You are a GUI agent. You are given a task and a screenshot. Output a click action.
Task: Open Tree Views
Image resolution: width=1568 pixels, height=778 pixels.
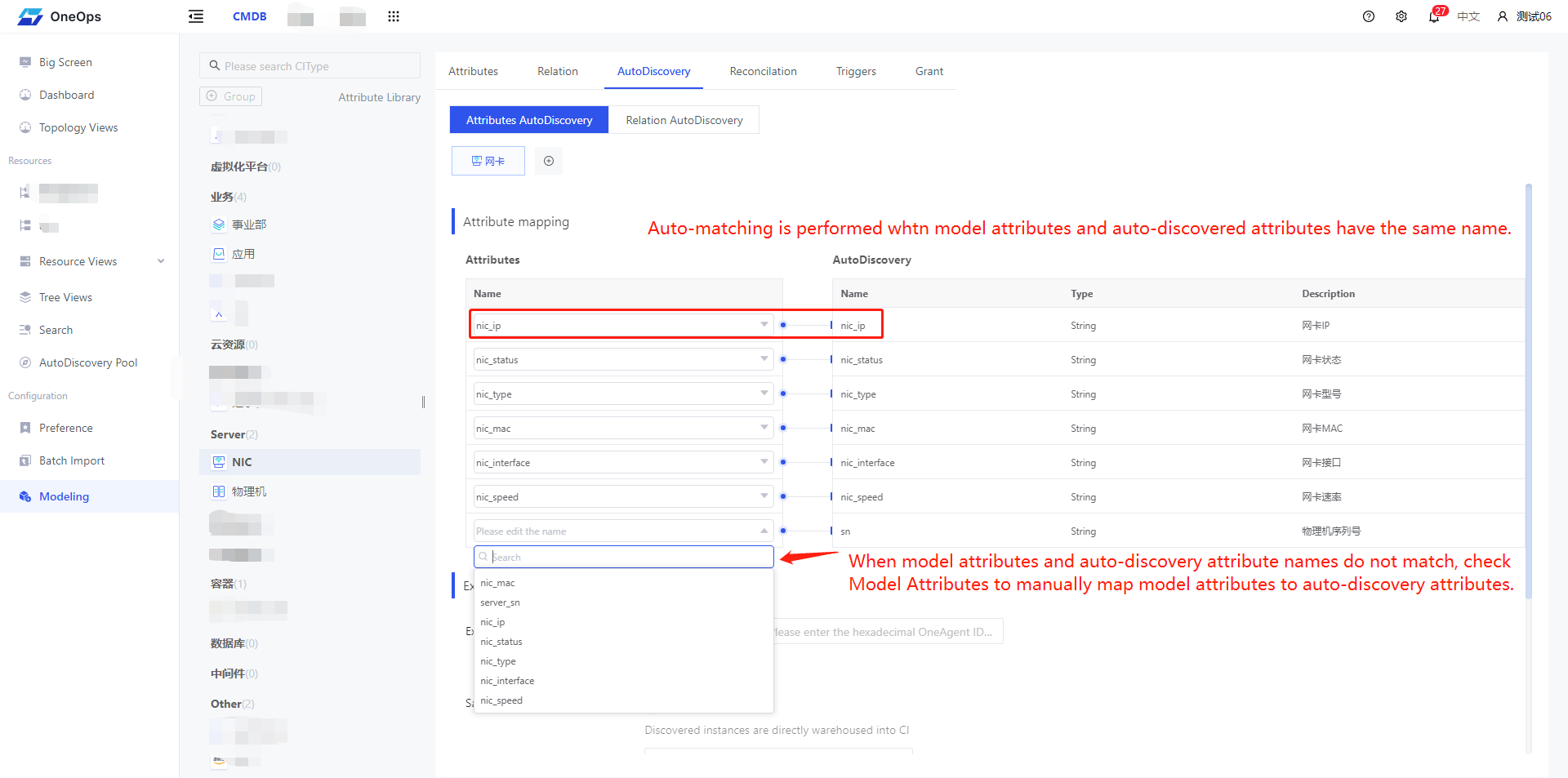tap(65, 297)
